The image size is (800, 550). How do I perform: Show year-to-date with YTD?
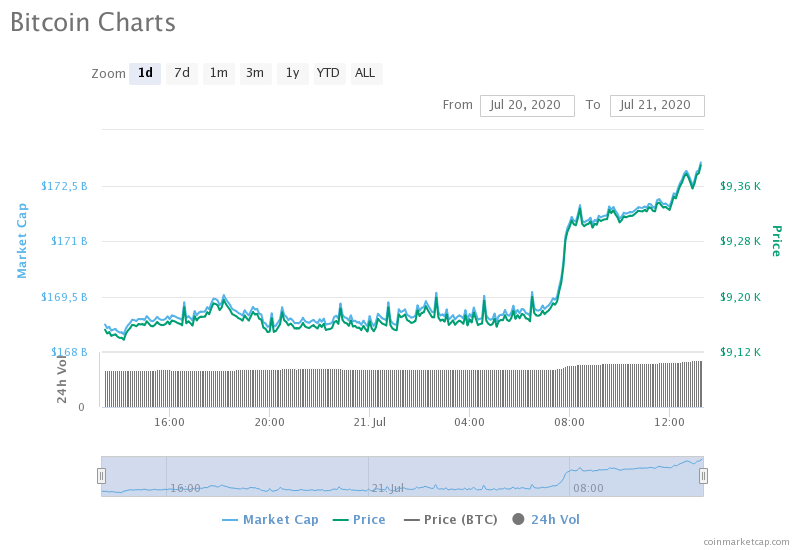click(328, 73)
